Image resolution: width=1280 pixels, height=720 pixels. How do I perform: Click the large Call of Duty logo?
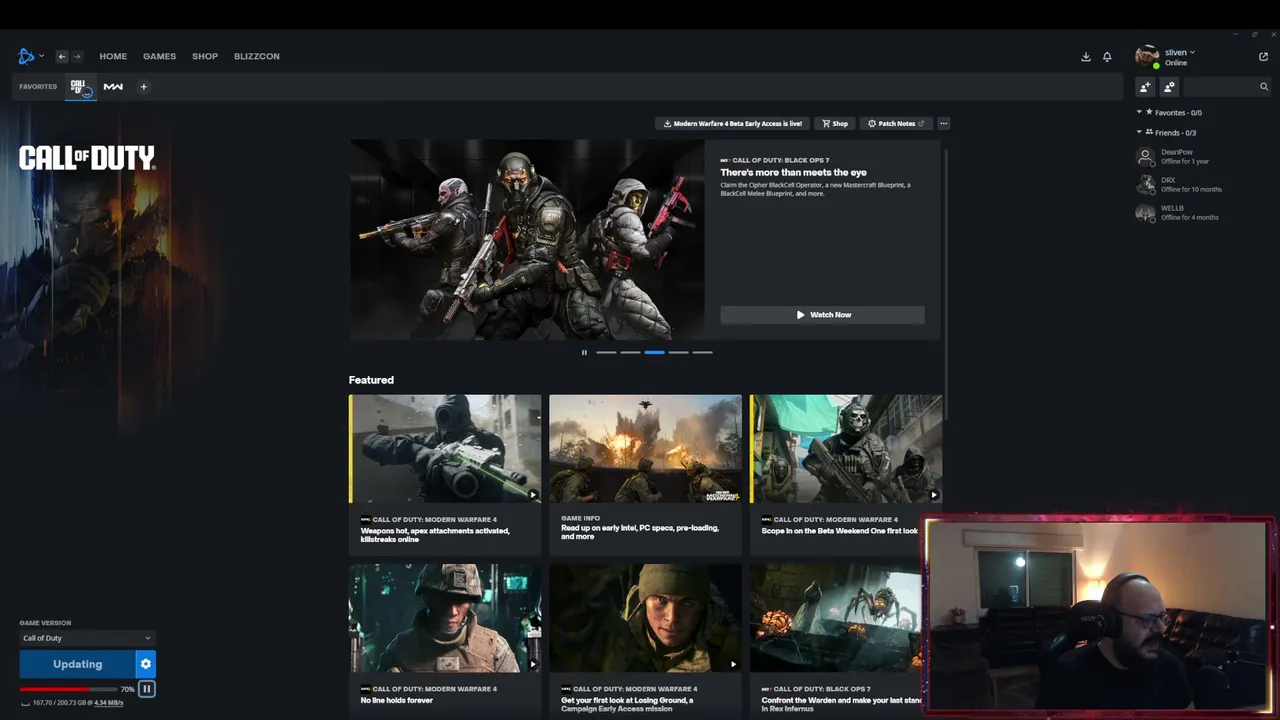pos(87,158)
